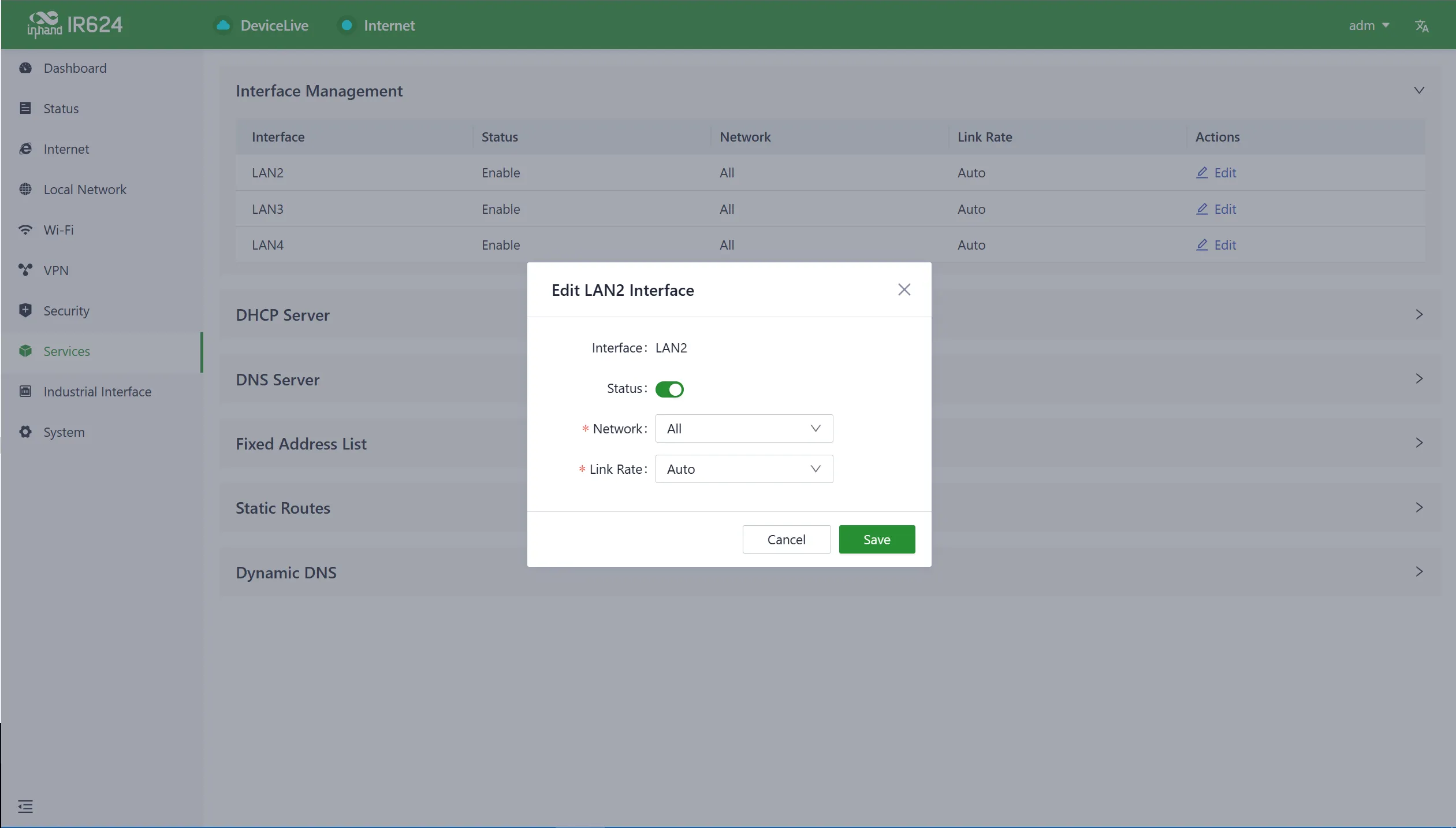Click the System menu label

coord(64,432)
